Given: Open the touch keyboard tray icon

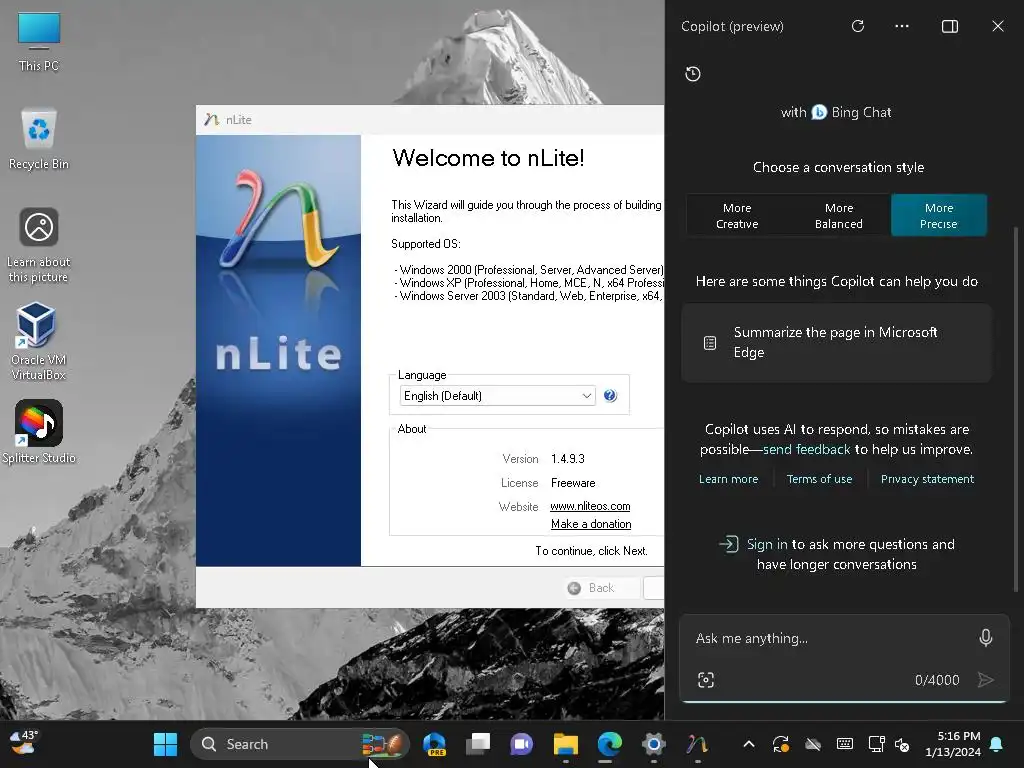Looking at the screenshot, I should point(844,744).
